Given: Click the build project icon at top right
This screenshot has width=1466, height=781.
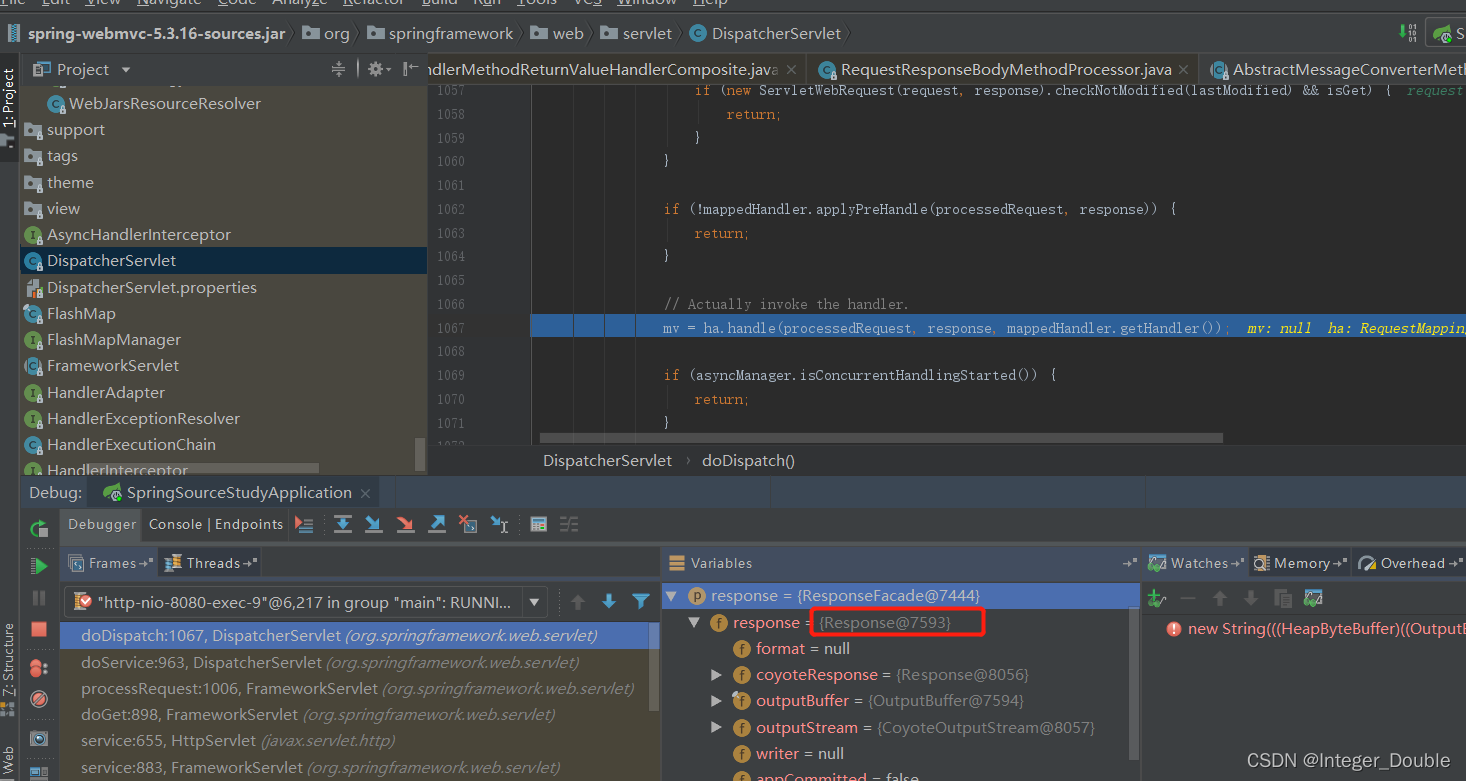Looking at the screenshot, I should pyautogui.click(x=1408, y=33).
